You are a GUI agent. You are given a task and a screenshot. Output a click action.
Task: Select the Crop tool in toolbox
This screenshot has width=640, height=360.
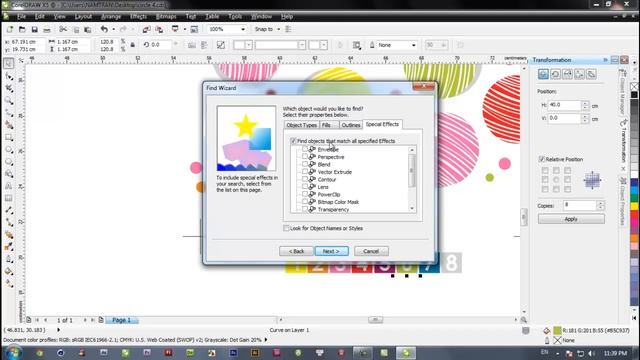click(9, 88)
